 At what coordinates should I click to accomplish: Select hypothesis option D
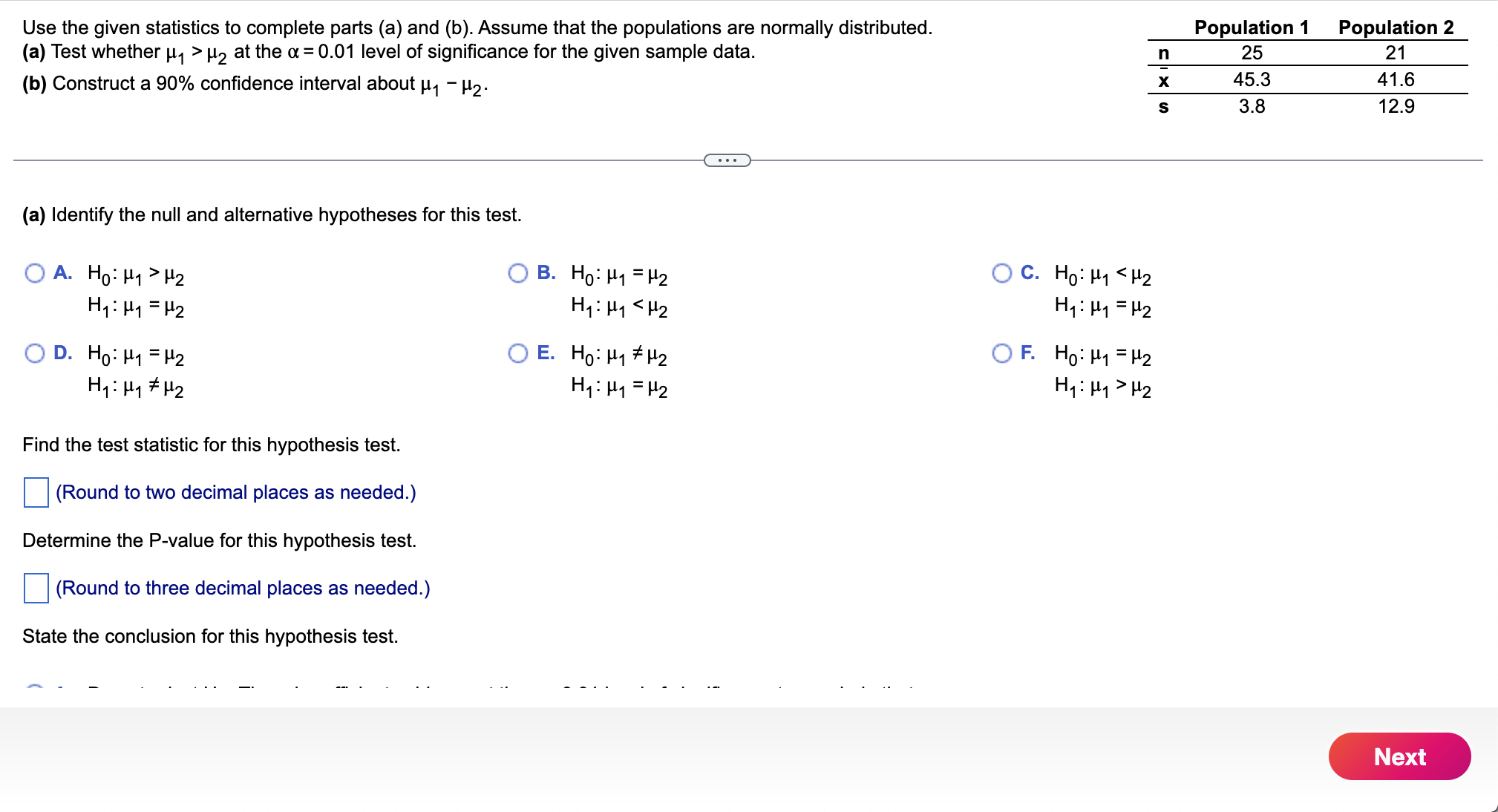click(x=34, y=354)
